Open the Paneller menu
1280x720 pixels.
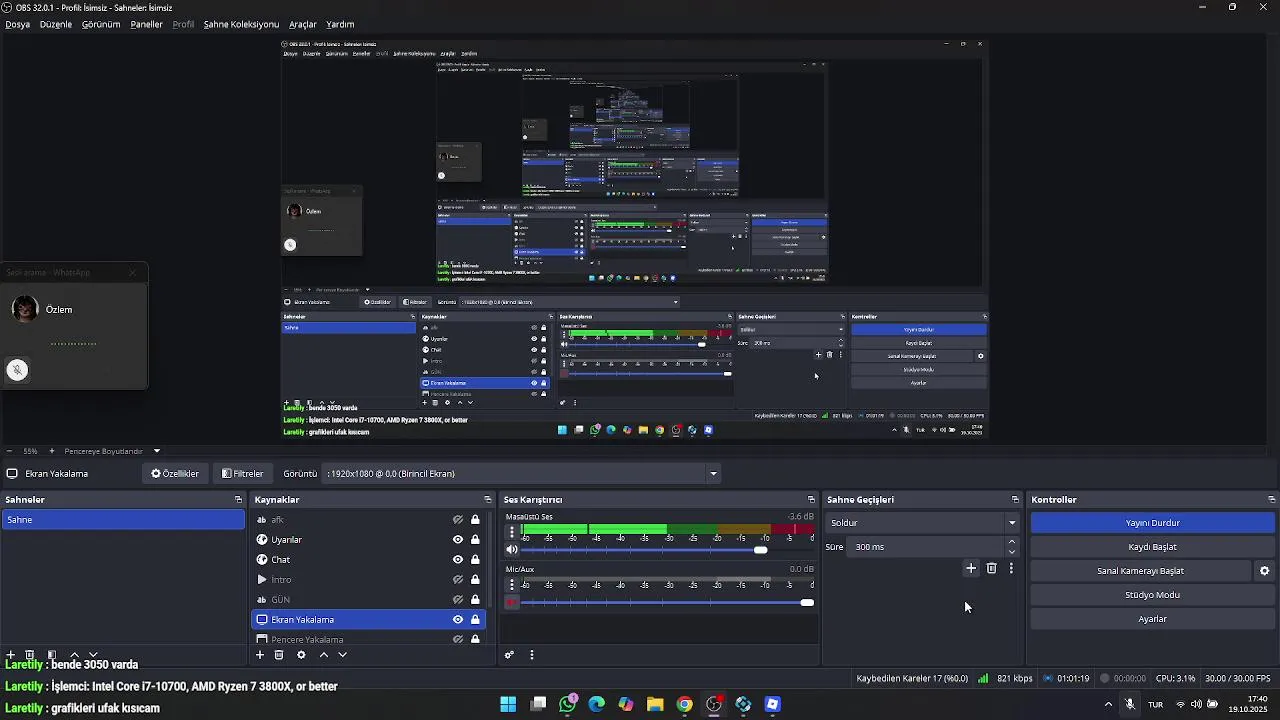click(x=146, y=24)
